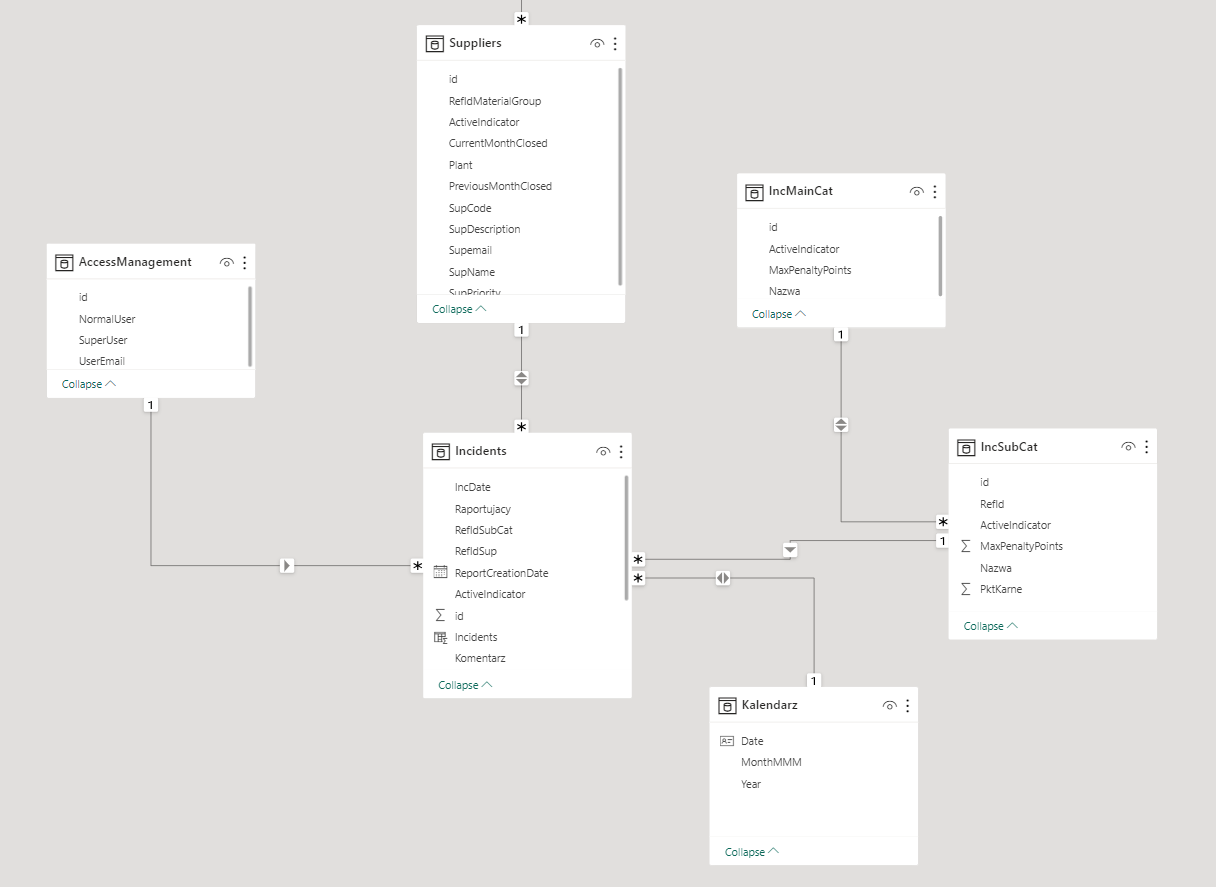This screenshot has height=887, width=1216.
Task: Select RefId field in IncSubCat
Action: tap(992, 504)
